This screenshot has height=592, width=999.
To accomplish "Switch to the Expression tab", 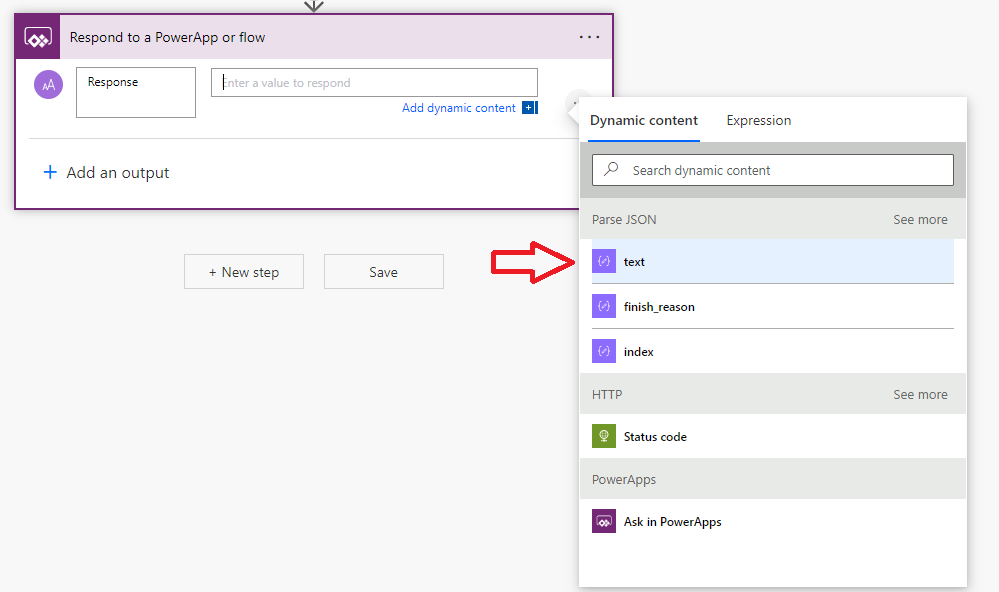I will coord(759,120).
